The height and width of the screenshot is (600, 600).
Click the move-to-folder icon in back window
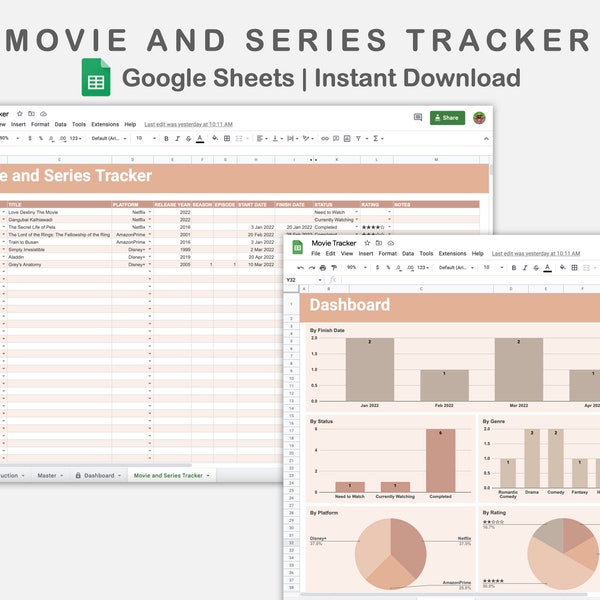click(x=31, y=114)
